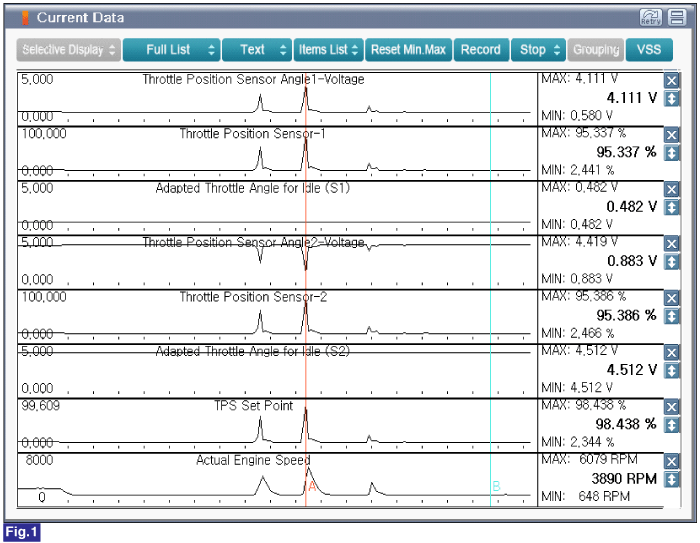Click the VSS button
700x543 pixels.
[x=649, y=50]
